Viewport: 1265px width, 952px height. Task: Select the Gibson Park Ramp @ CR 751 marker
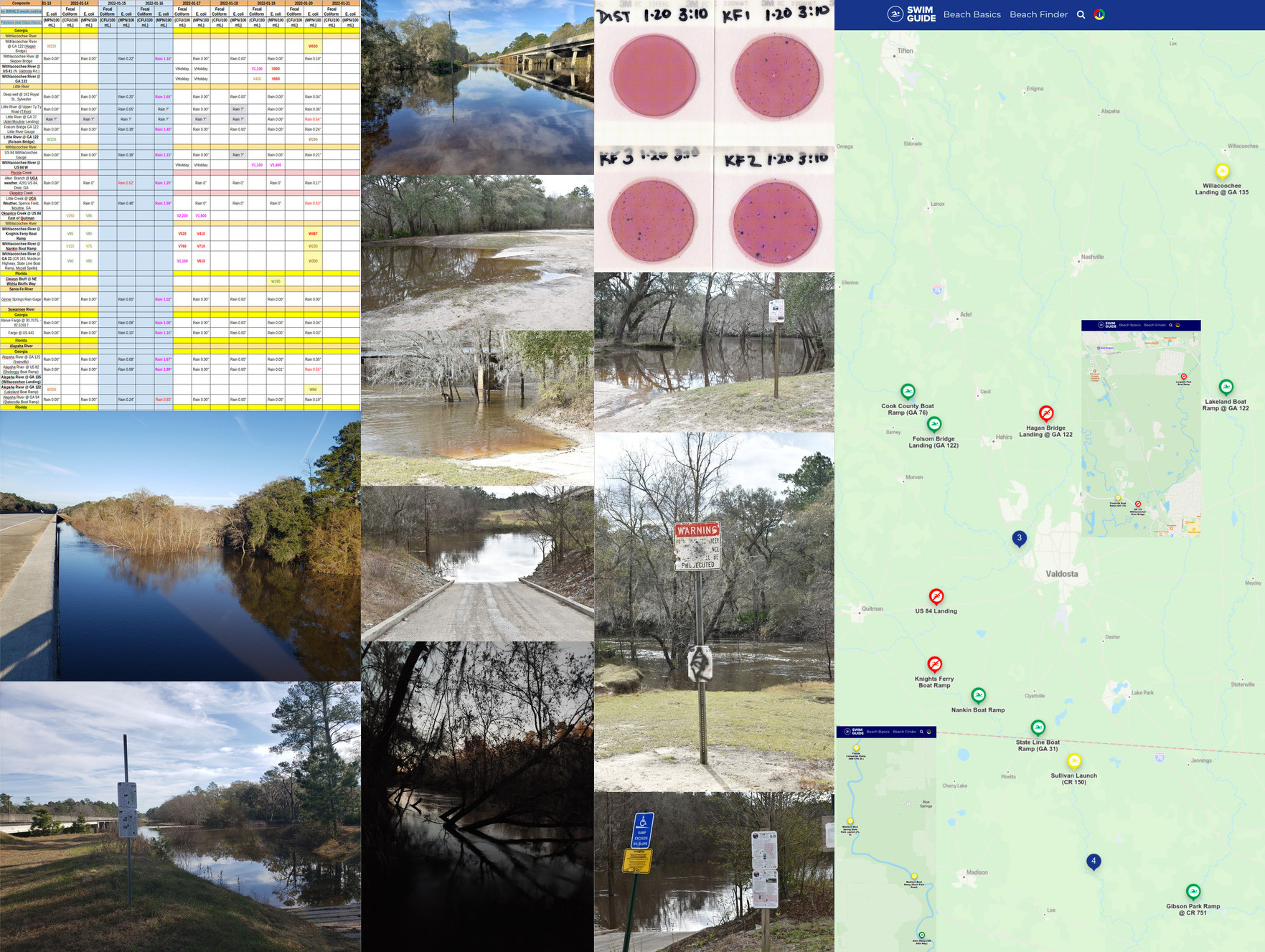[x=1193, y=892]
